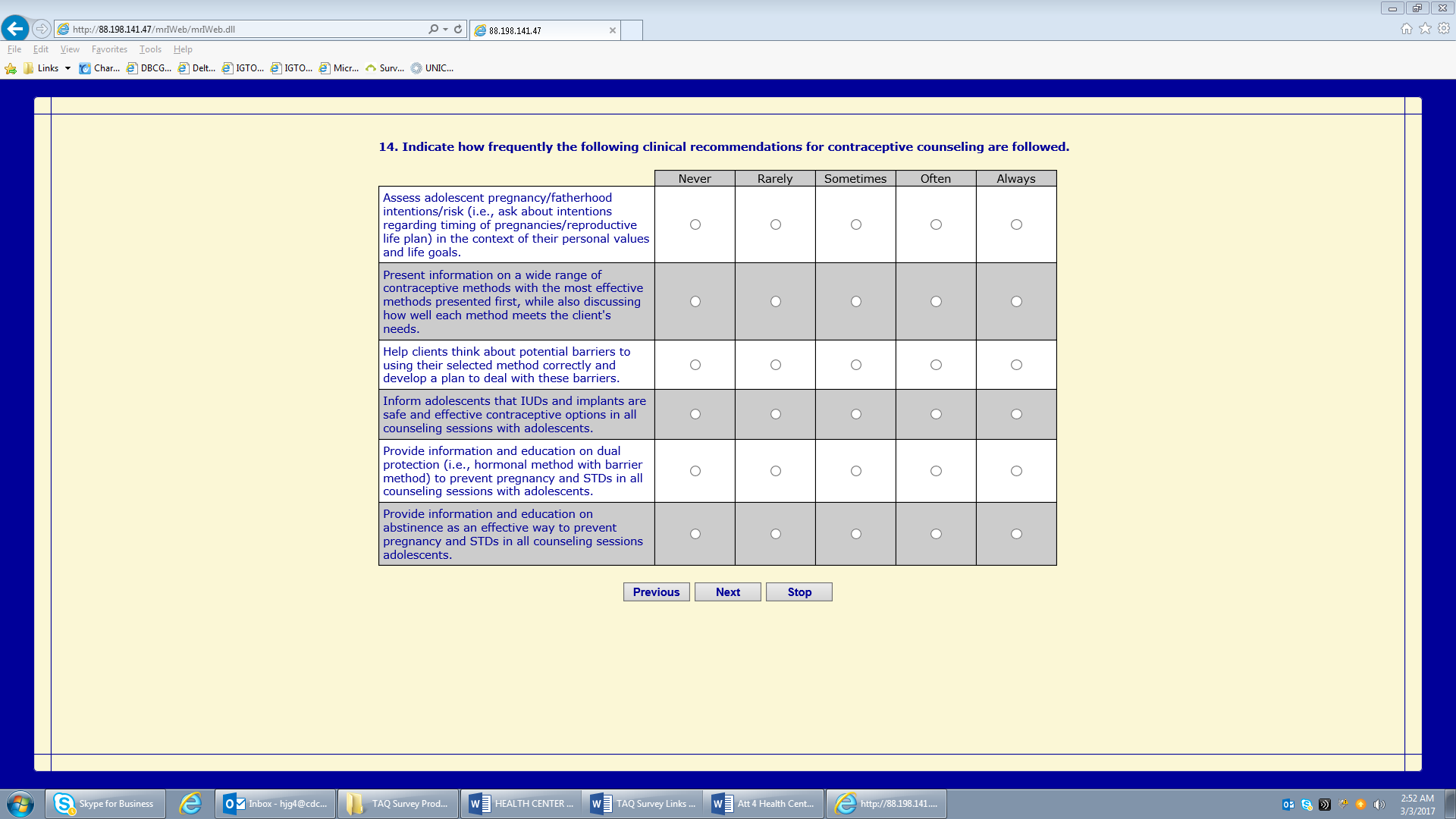Click the Refresh page icon

pos(458,29)
